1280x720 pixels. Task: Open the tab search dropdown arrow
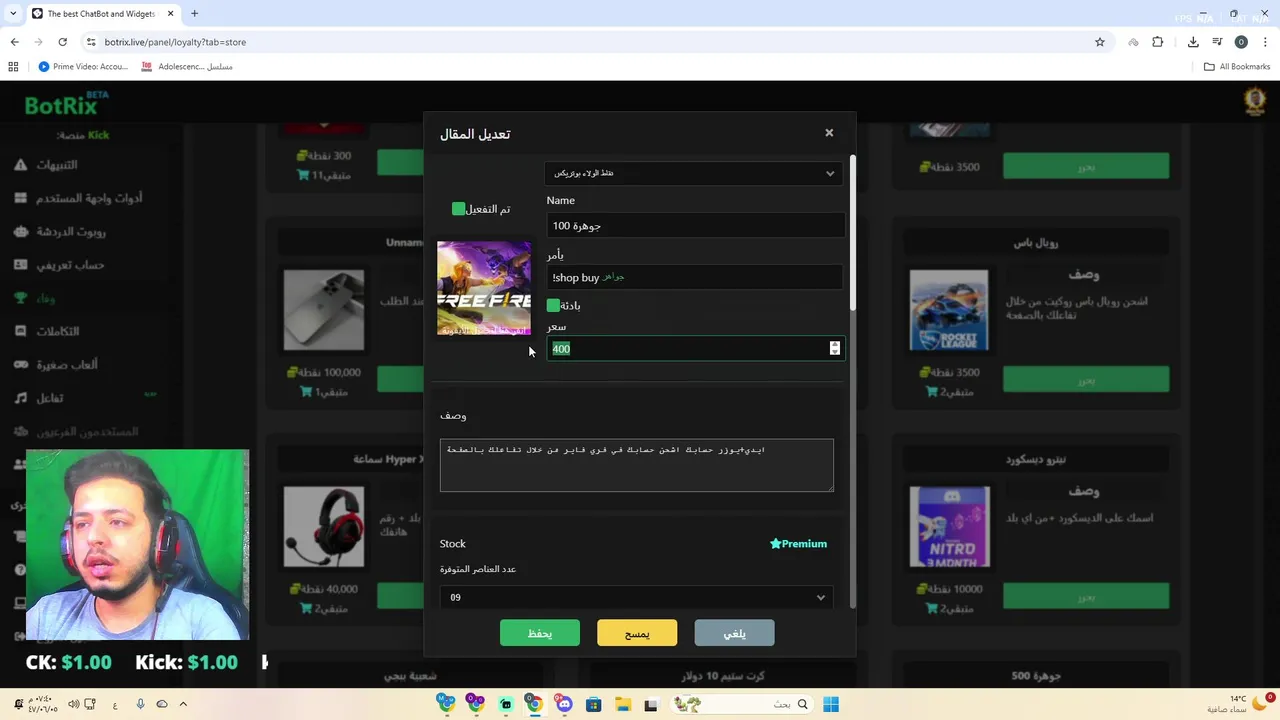pyautogui.click(x=14, y=14)
